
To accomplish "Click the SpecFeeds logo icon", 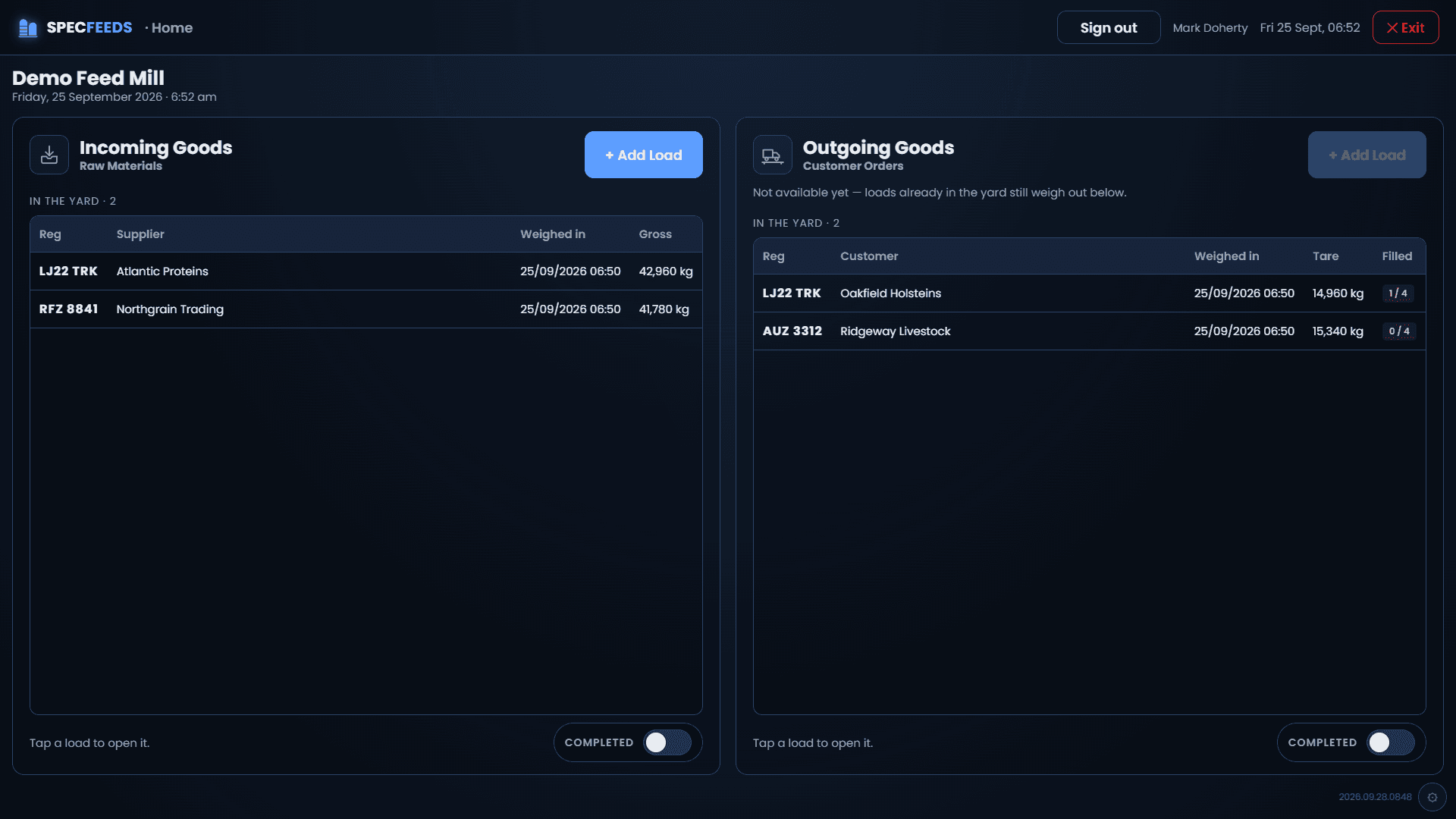I will pos(28,28).
